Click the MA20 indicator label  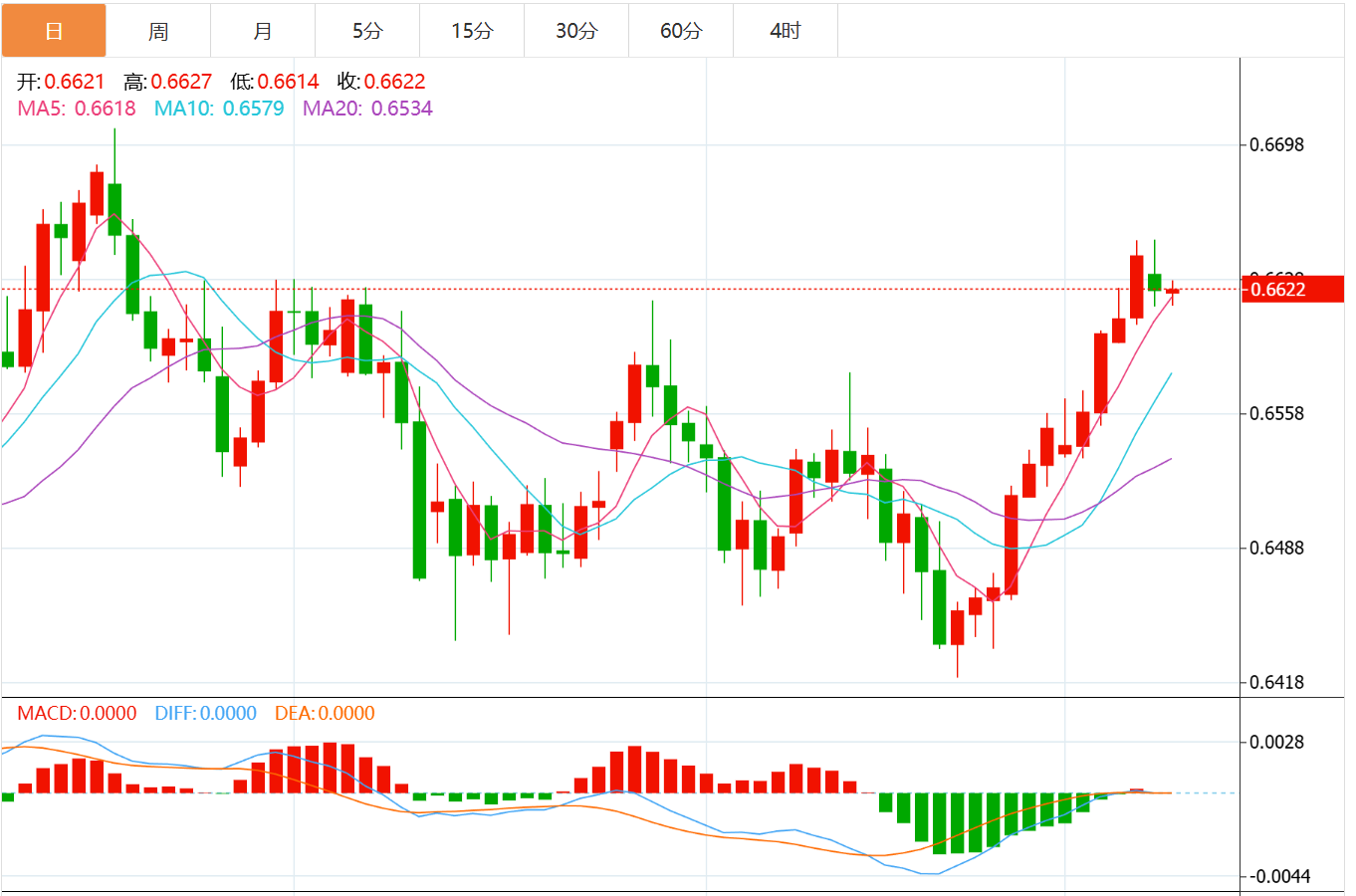pyautogui.click(x=367, y=109)
